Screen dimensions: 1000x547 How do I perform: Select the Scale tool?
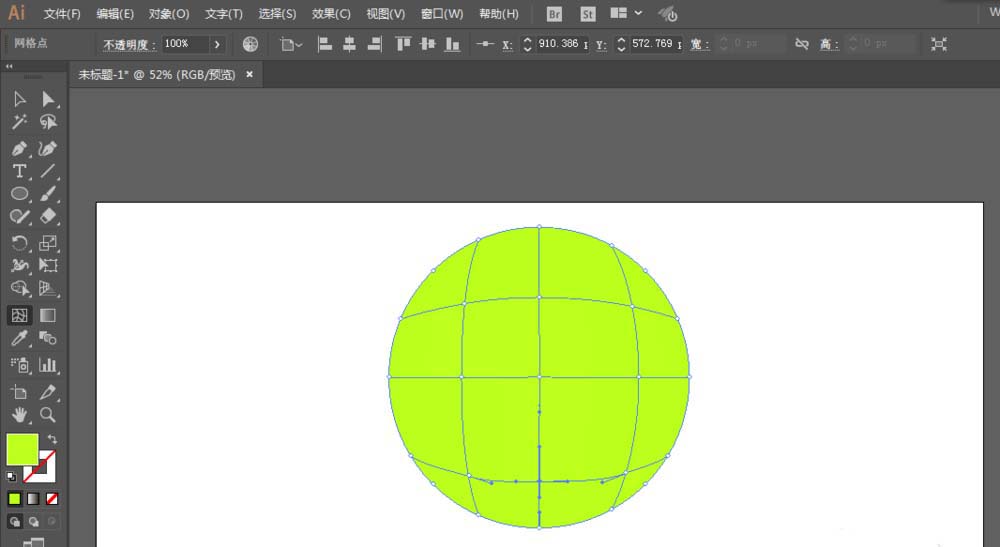coord(48,243)
